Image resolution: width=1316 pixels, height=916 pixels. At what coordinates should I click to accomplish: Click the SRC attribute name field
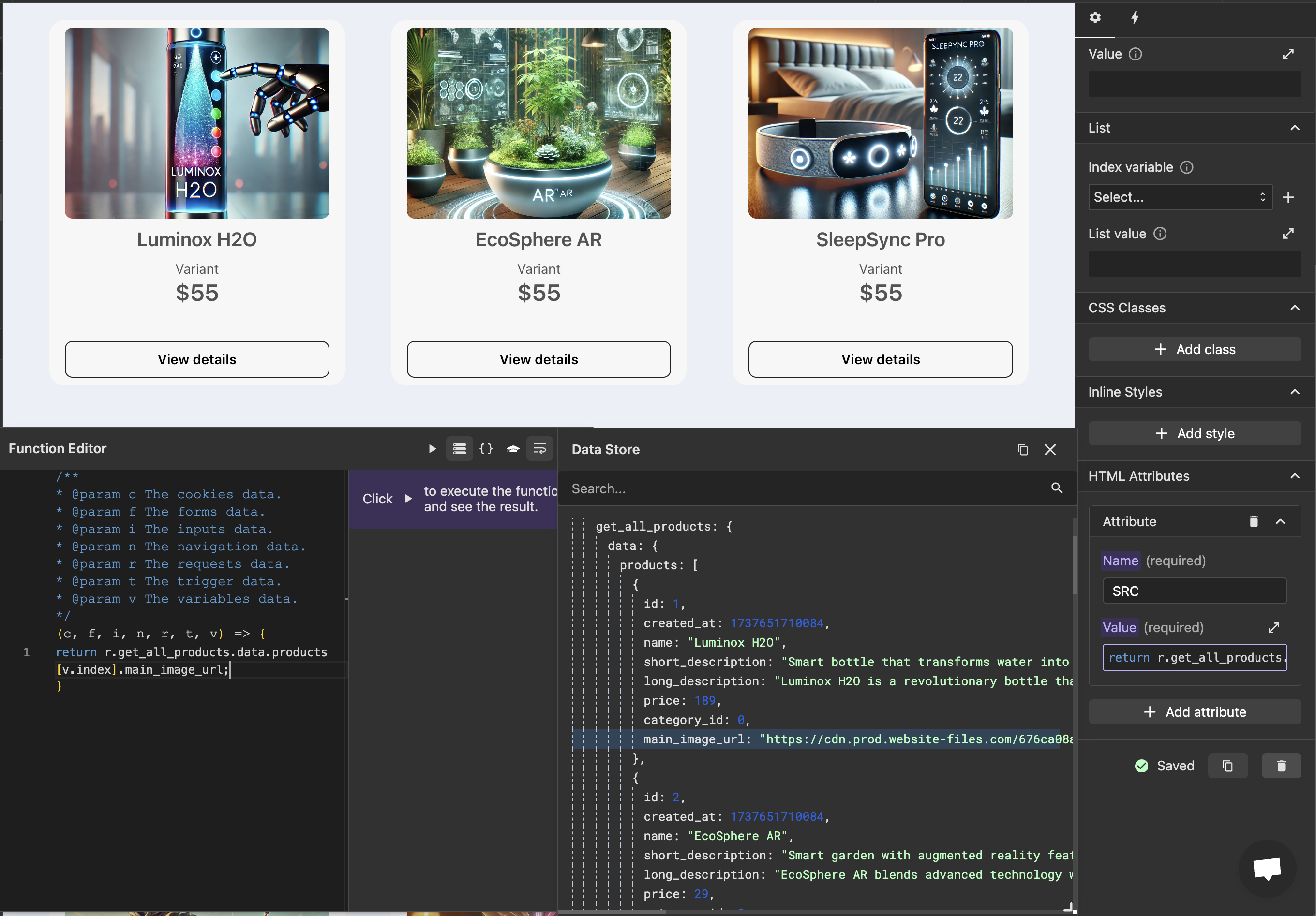1195,591
